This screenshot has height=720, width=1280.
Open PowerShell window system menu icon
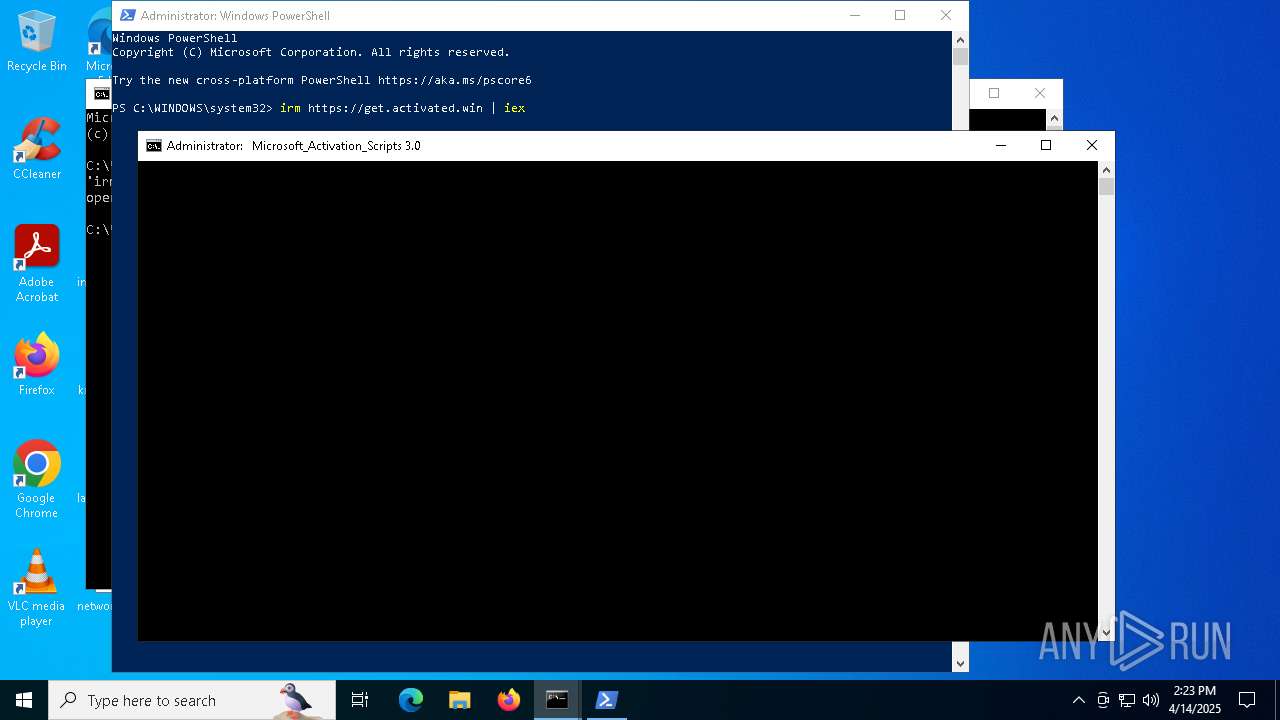(x=128, y=16)
